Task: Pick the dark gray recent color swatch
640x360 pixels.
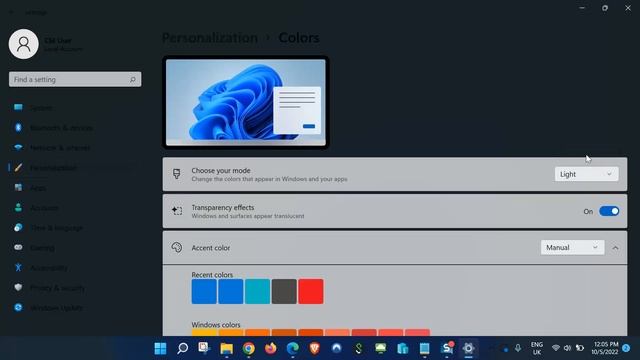Action: 284,291
